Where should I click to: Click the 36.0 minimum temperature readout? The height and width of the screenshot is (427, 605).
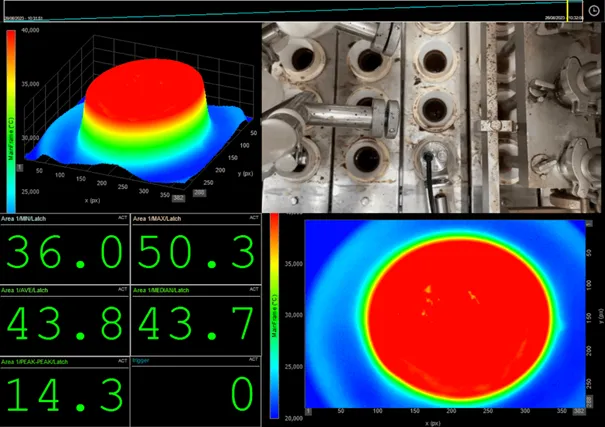point(65,252)
